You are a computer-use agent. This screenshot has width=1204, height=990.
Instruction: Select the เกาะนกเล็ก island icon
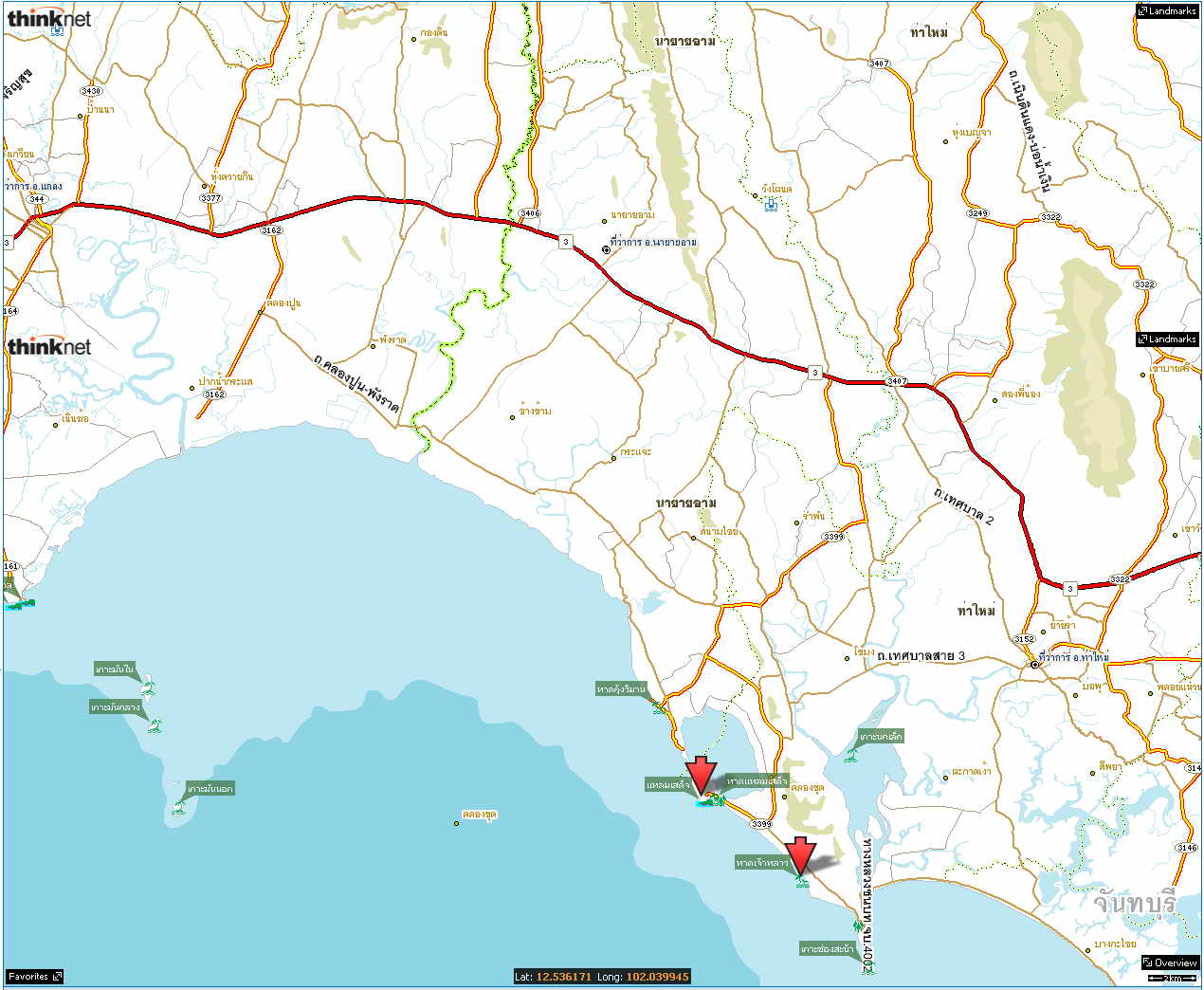[x=851, y=755]
